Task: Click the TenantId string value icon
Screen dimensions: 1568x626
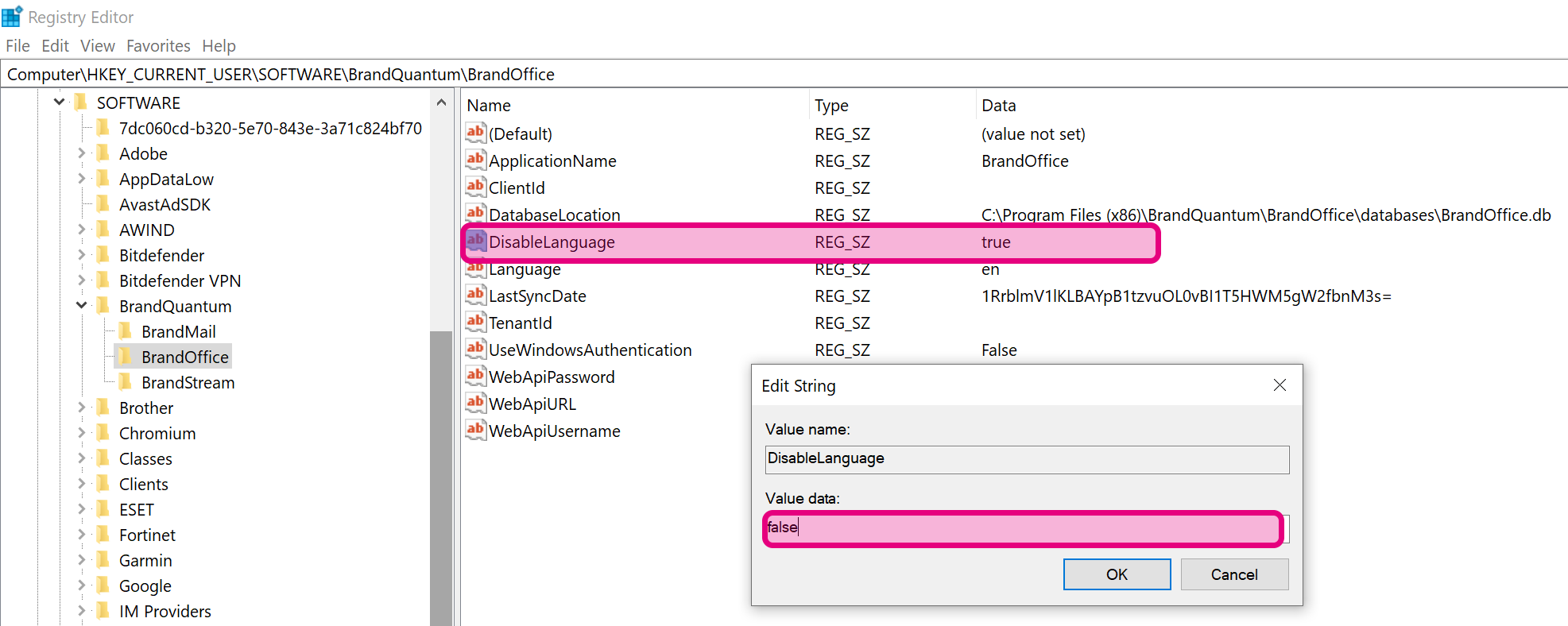Action: point(475,322)
